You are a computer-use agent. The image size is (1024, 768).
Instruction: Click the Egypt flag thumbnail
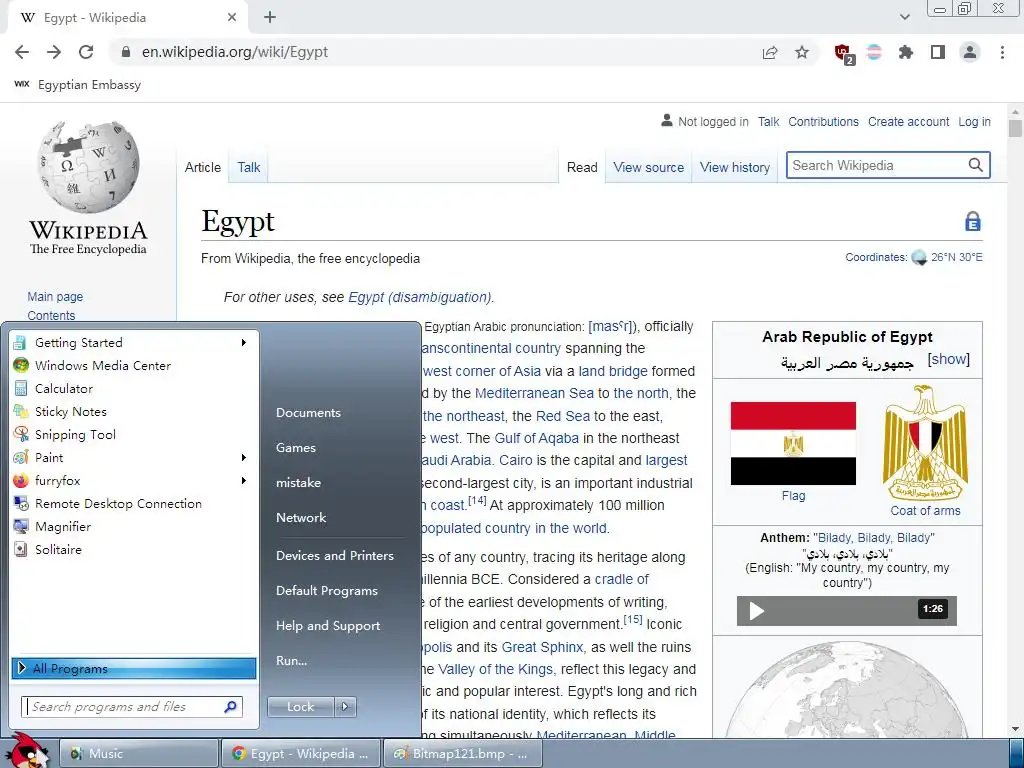pos(793,443)
